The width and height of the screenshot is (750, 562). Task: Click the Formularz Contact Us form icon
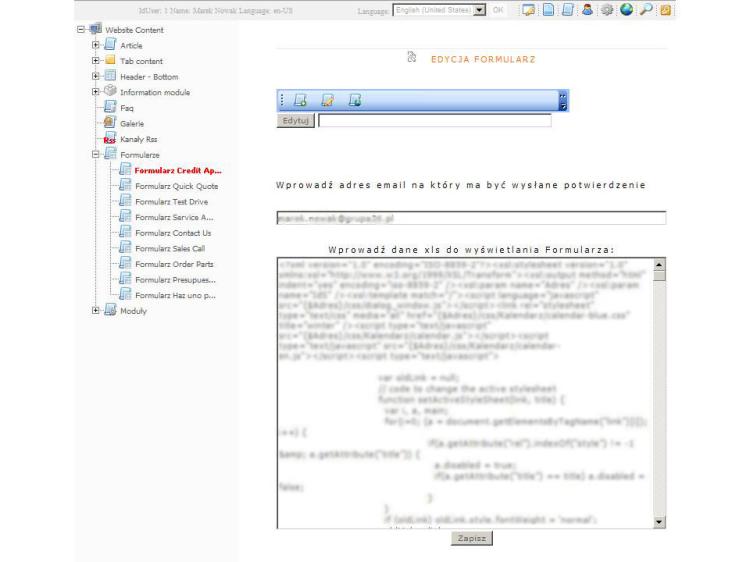pos(125,231)
